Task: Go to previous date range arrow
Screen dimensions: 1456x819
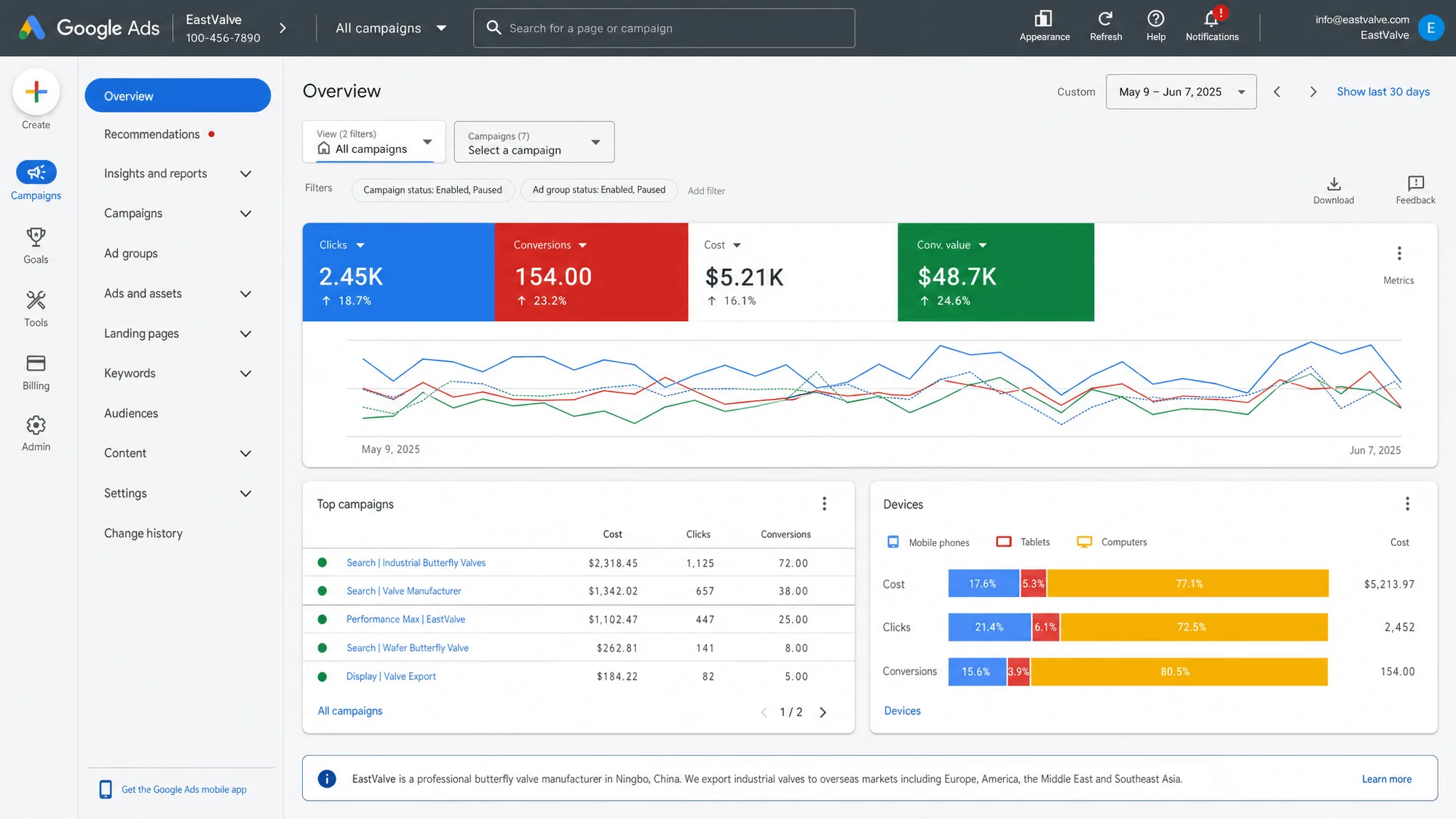Action: click(x=1276, y=92)
